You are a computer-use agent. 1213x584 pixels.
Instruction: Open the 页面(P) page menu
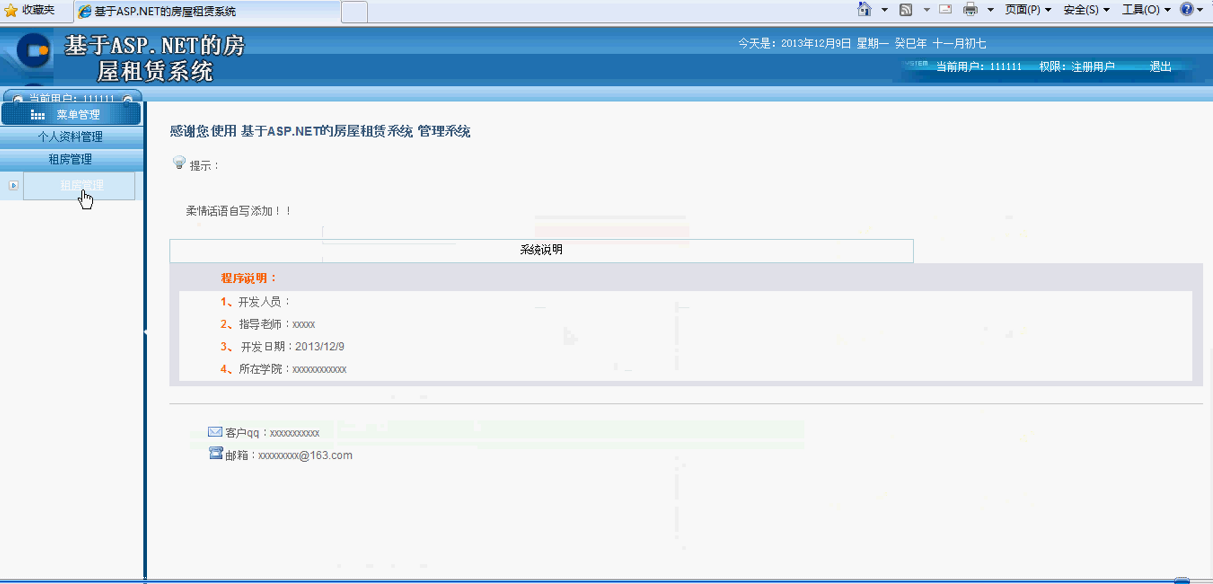[1028, 10]
